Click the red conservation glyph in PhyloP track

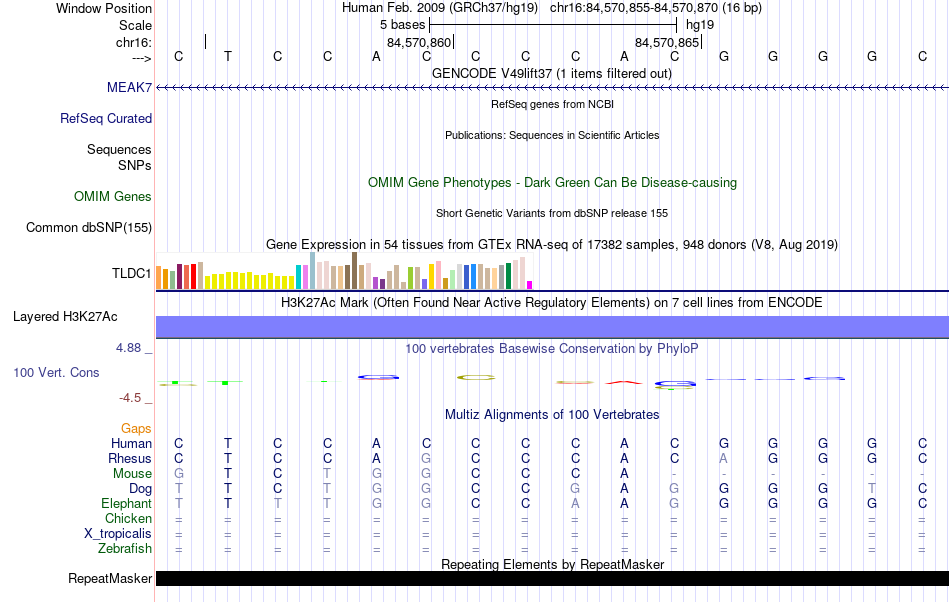[x=624, y=382]
